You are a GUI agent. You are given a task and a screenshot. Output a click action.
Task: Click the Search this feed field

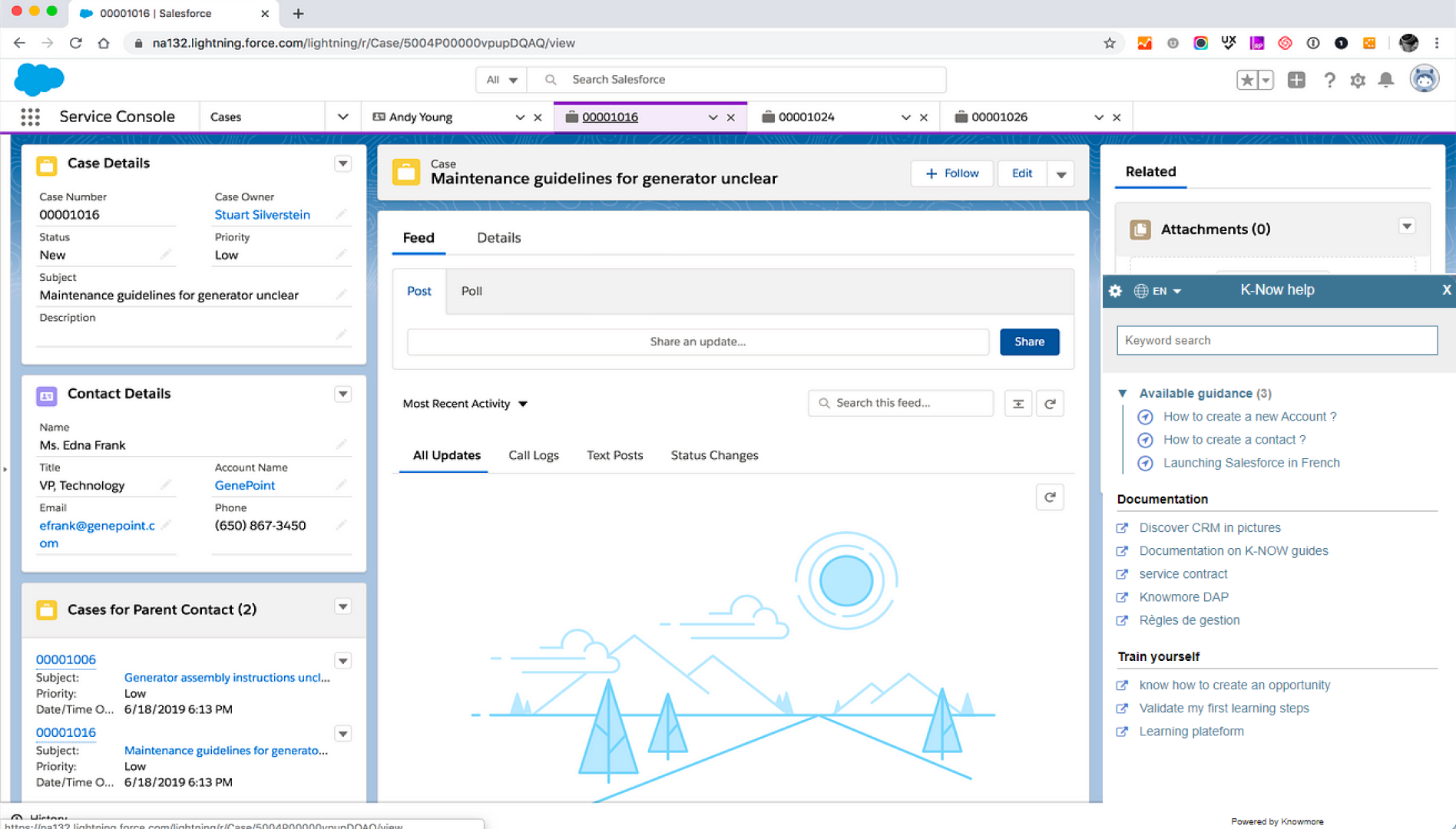900,403
